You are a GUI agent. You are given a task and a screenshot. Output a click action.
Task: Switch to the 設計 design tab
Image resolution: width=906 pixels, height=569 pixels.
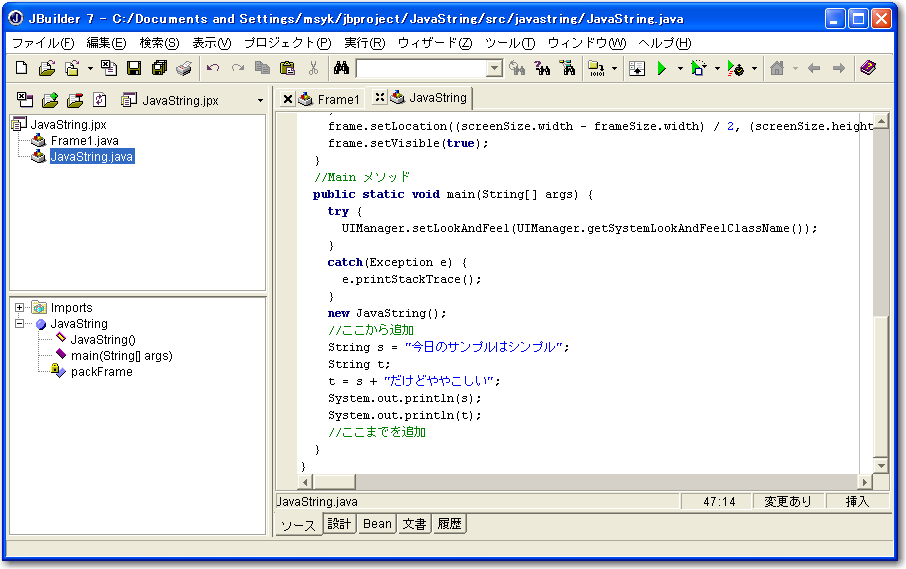(340, 524)
